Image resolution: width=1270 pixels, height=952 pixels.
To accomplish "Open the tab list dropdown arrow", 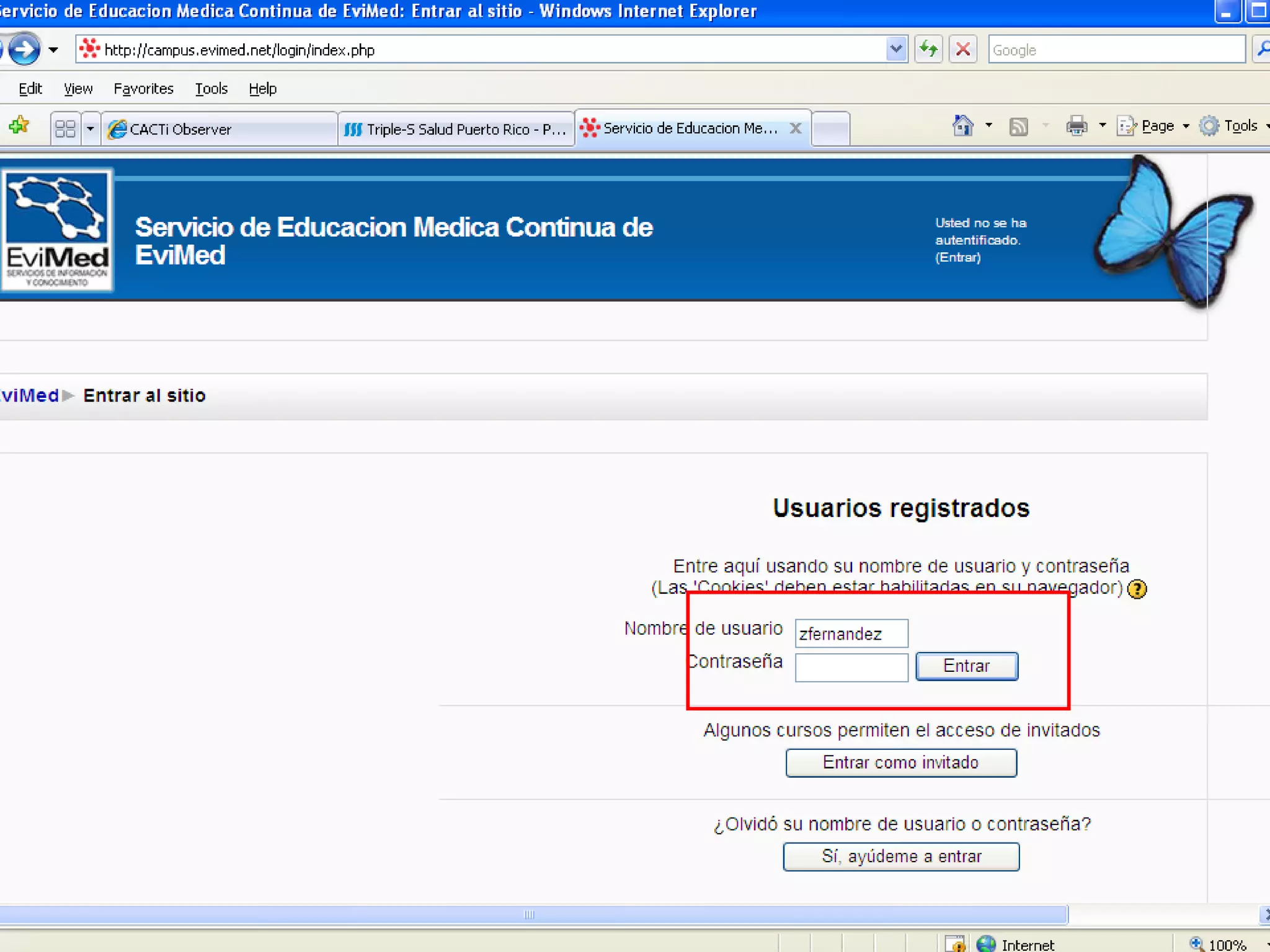I will click(91, 129).
